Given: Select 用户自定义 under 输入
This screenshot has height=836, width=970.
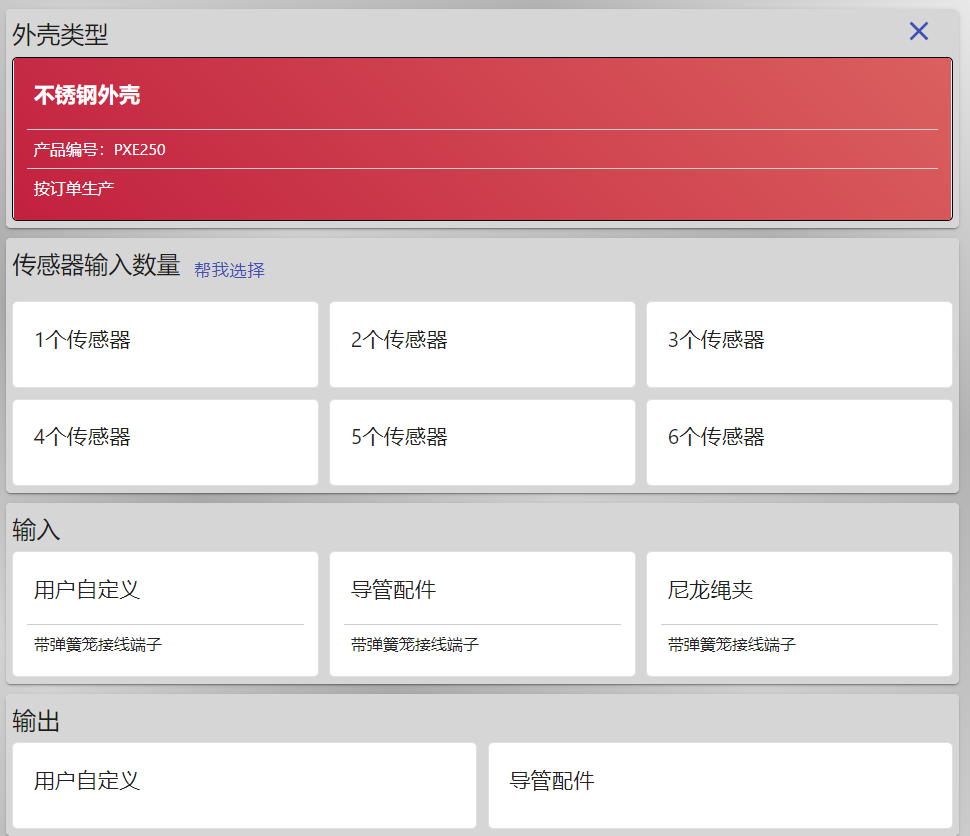Looking at the screenshot, I should click(x=165, y=614).
